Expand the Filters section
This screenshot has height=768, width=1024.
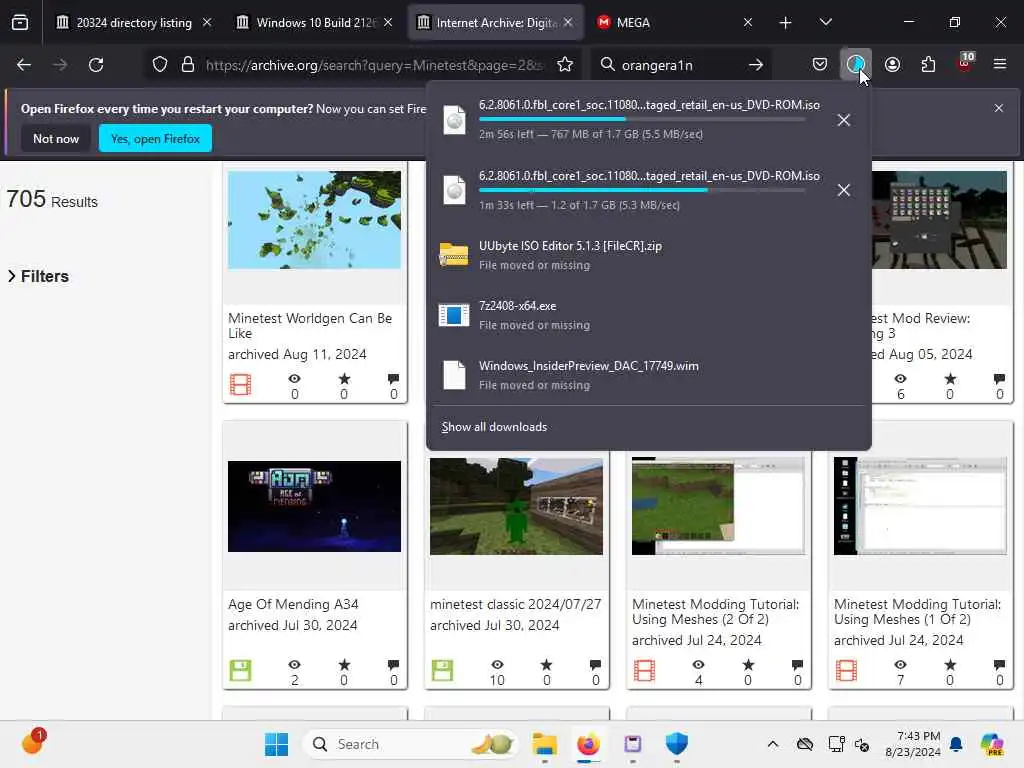[x=39, y=276]
